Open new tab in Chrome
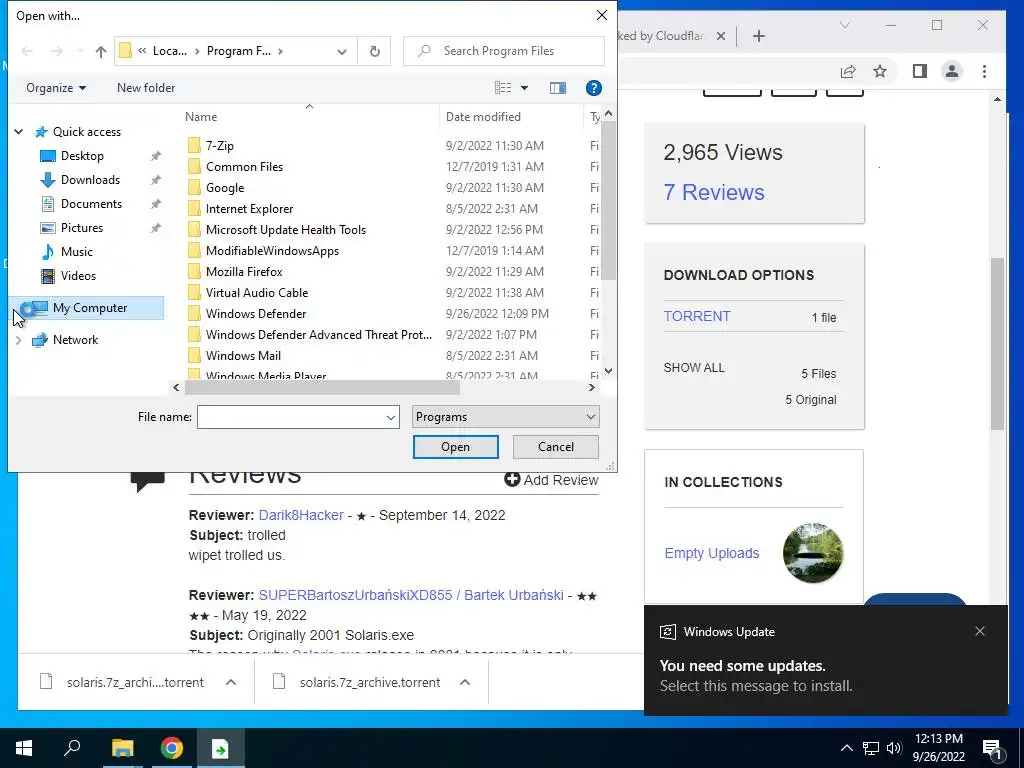 (758, 36)
